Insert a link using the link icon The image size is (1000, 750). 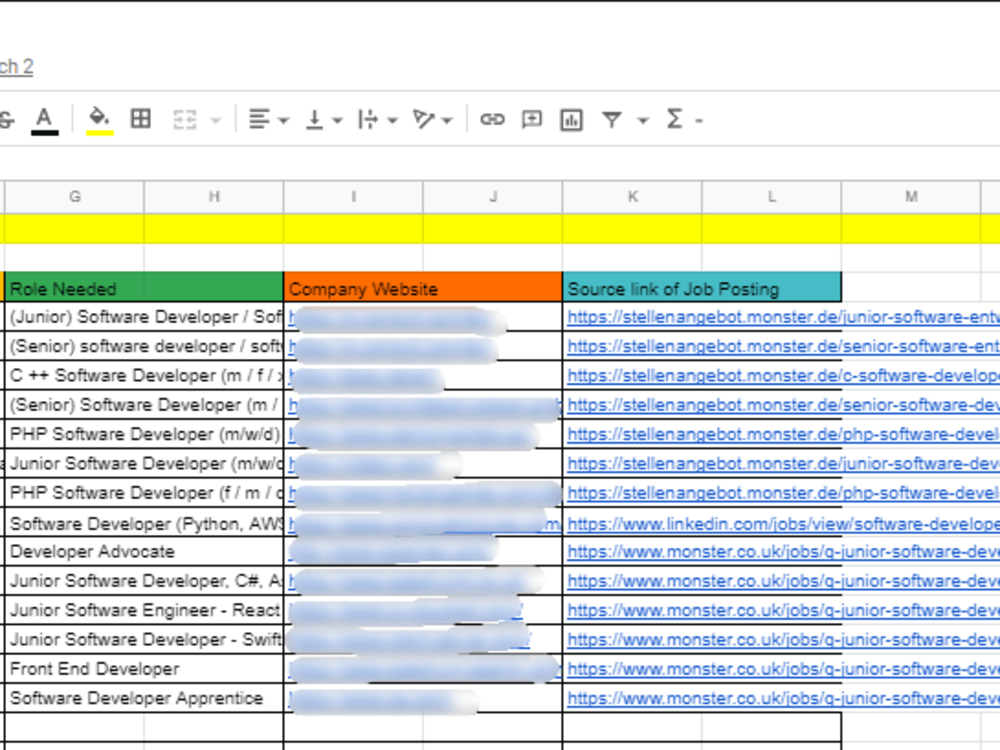pos(492,118)
